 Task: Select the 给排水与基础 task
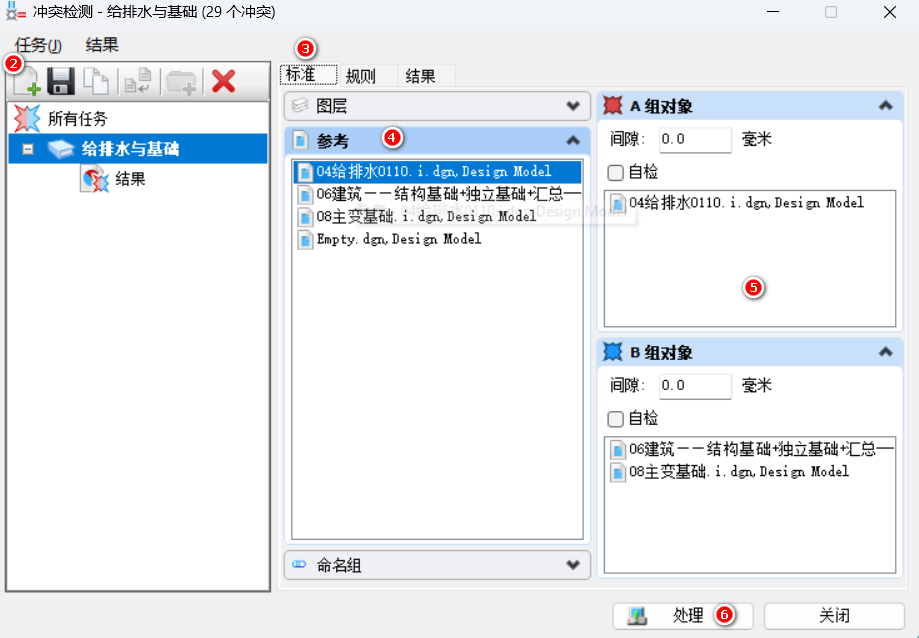coord(138,149)
